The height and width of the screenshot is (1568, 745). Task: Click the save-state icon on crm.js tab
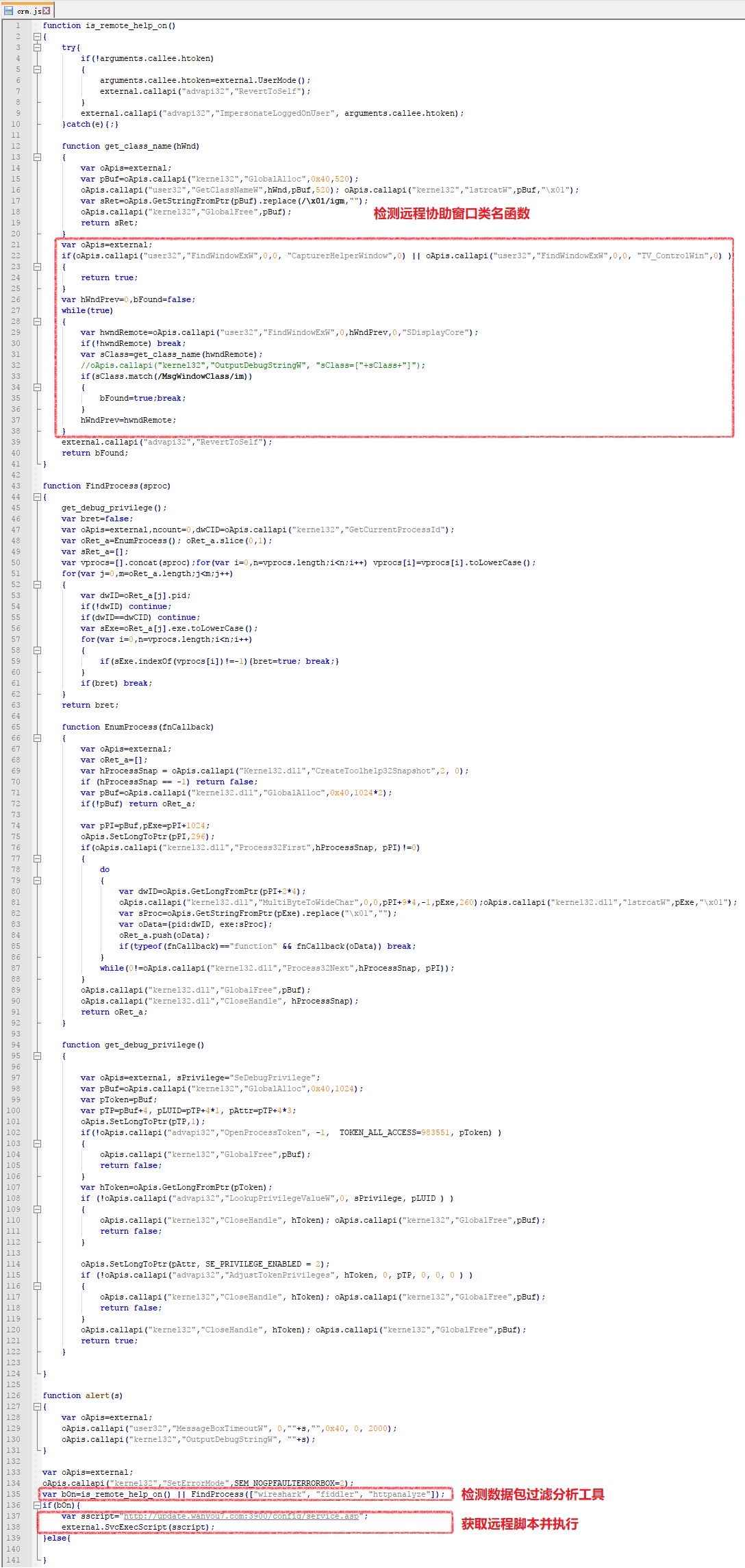click(x=9, y=10)
